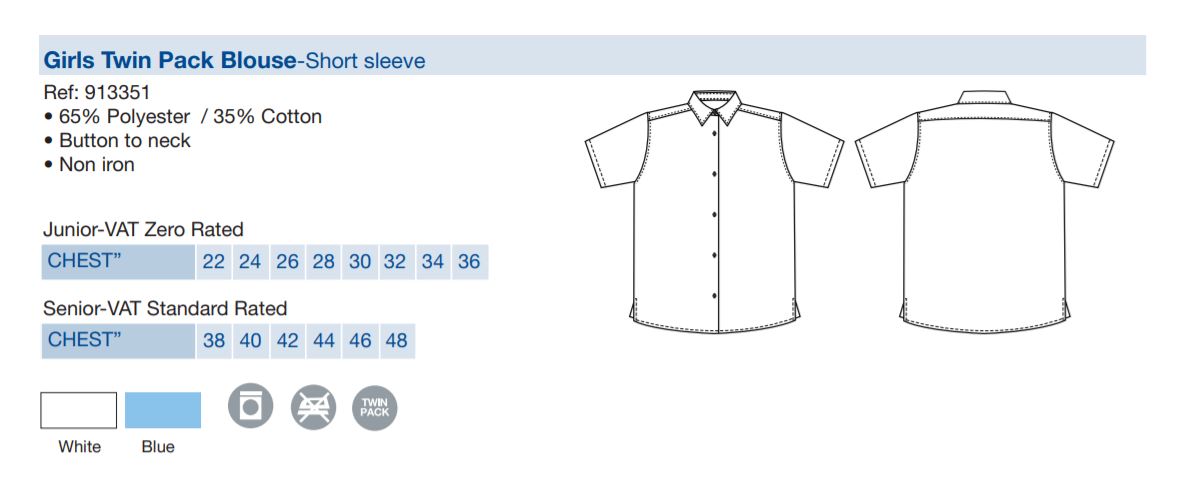Click the Junior CHEST row label
Screen dimensions: 1197x484
point(118,262)
